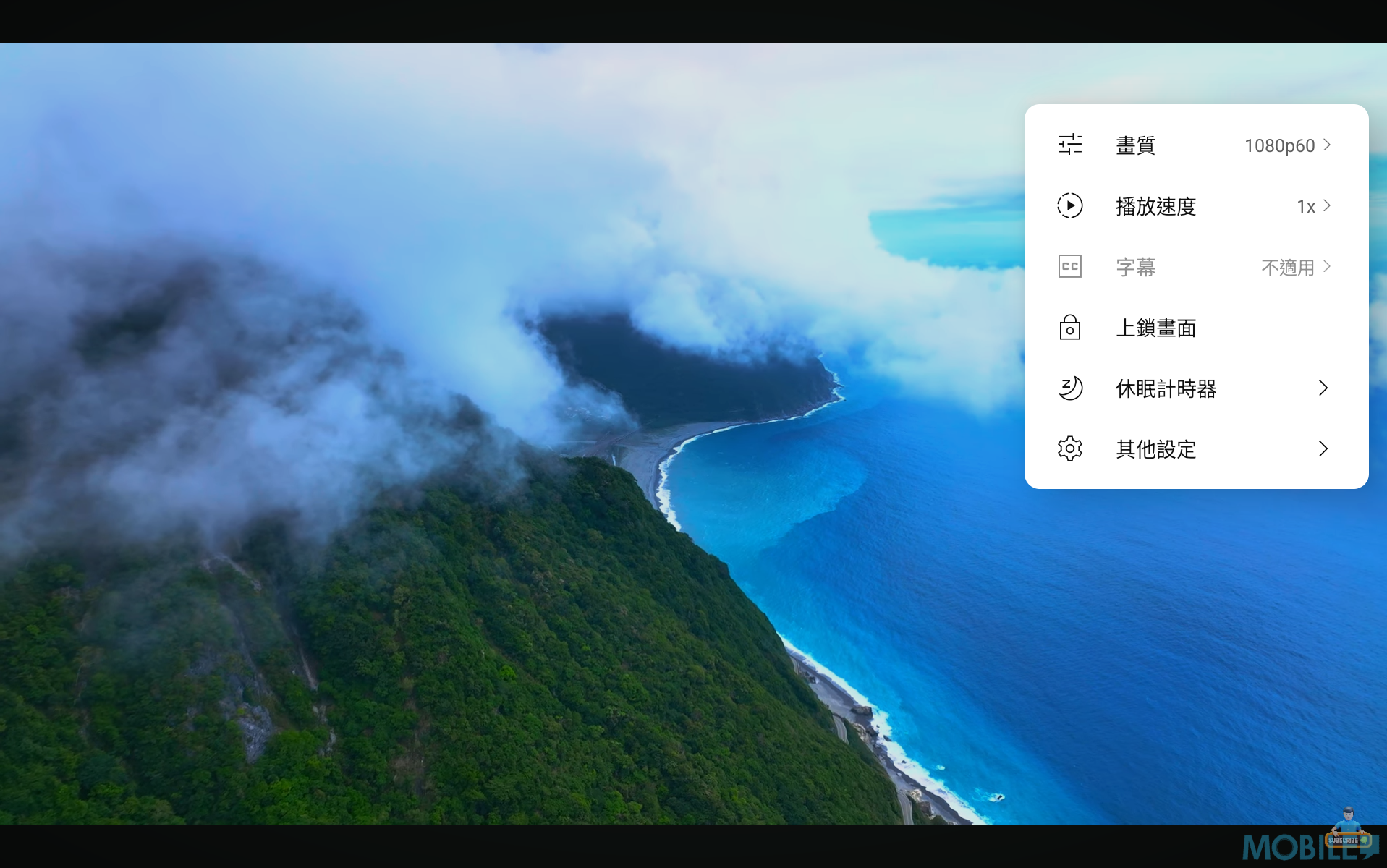The image size is (1387, 868).
Task: Click the 1x speed value
Action: pyautogui.click(x=1305, y=206)
